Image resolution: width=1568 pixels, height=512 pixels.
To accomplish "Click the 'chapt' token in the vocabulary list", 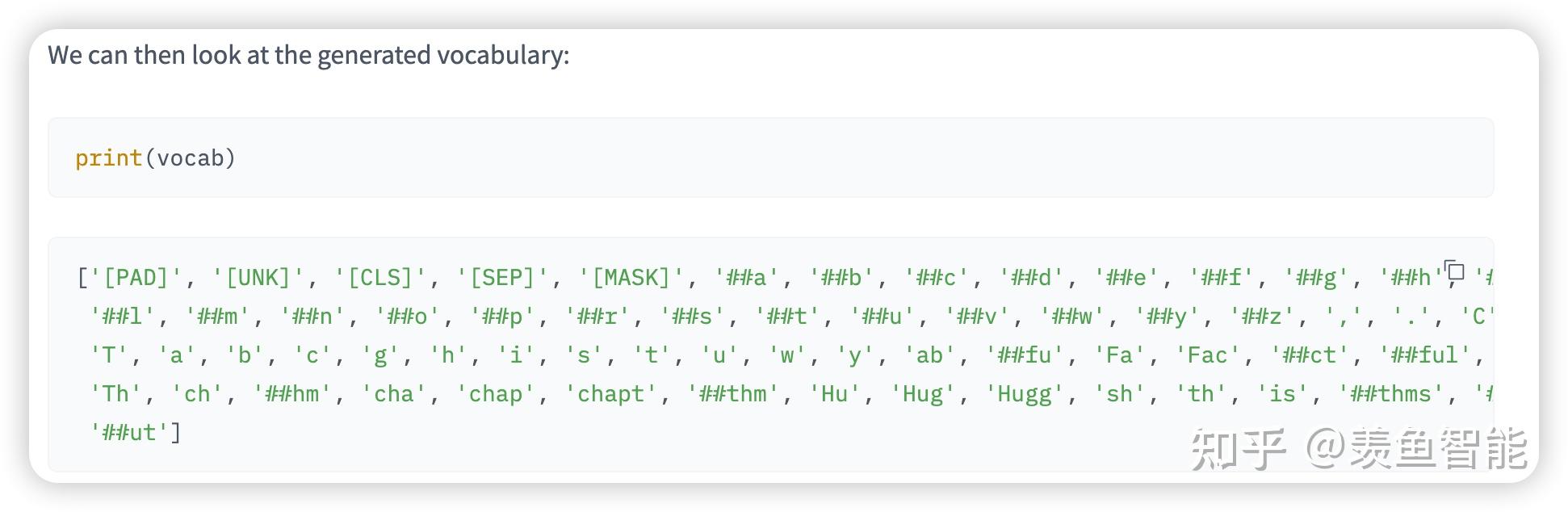I will pos(610,394).
